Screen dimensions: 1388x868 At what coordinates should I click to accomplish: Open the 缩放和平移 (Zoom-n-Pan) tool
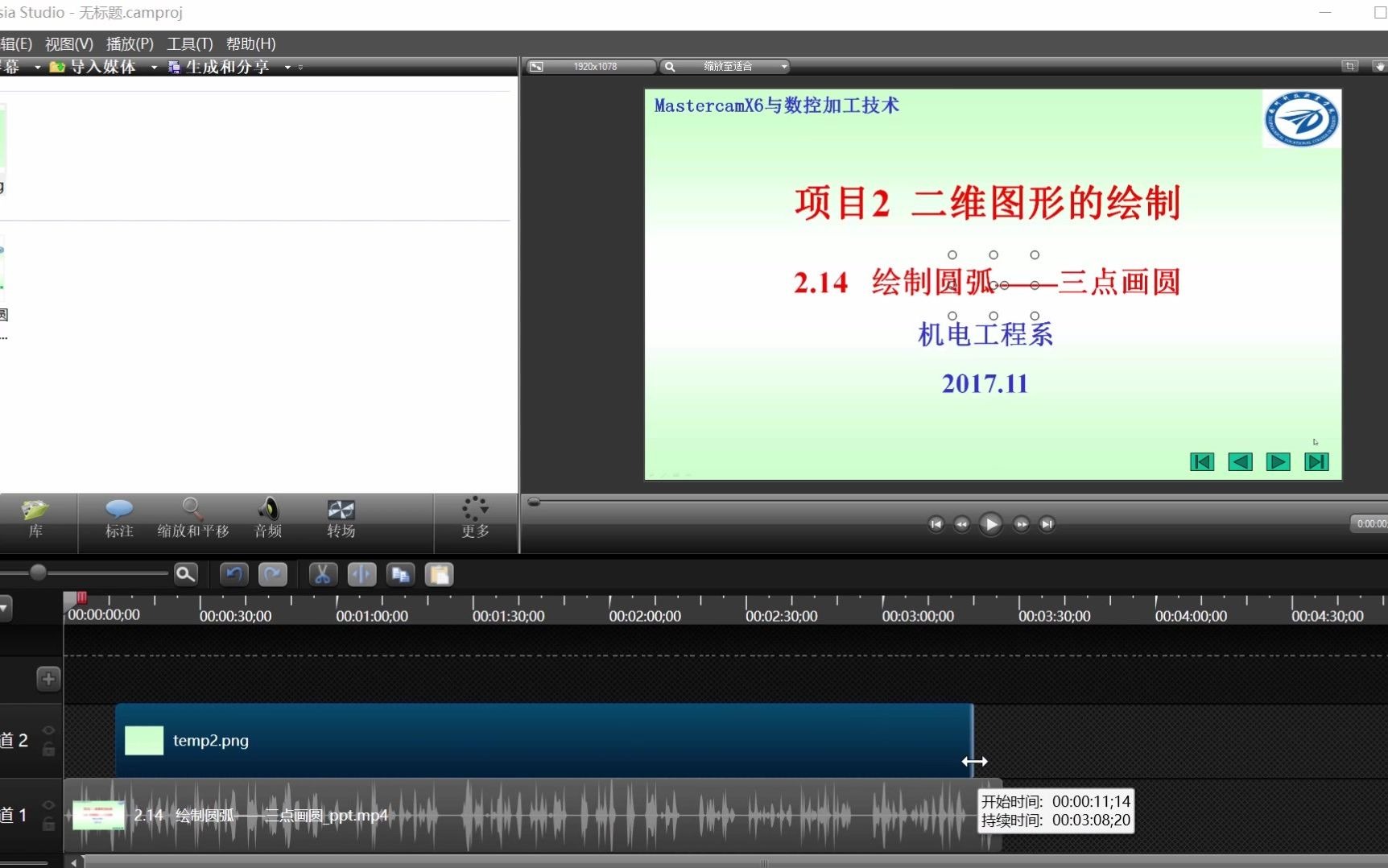[x=193, y=519]
